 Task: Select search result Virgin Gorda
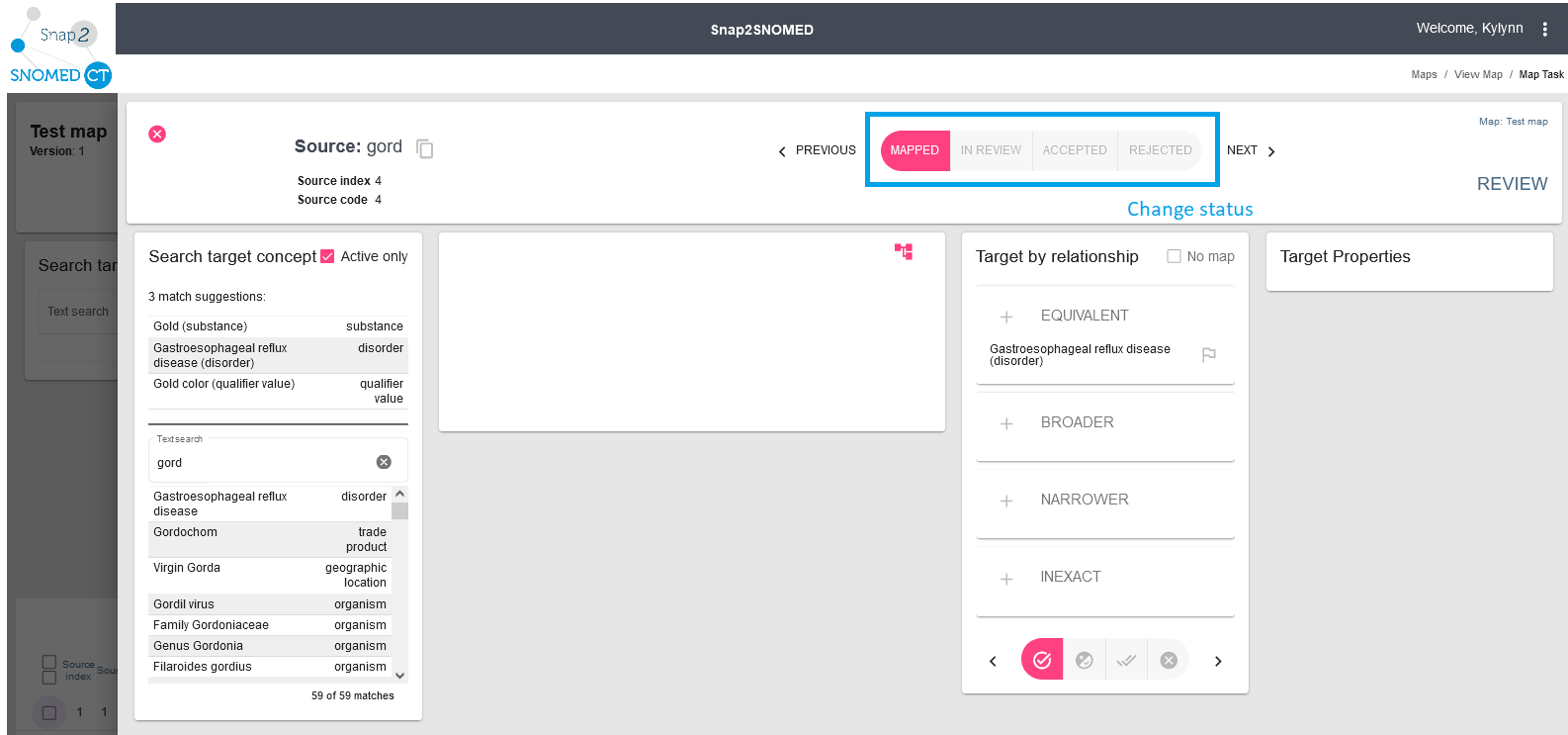pos(270,575)
